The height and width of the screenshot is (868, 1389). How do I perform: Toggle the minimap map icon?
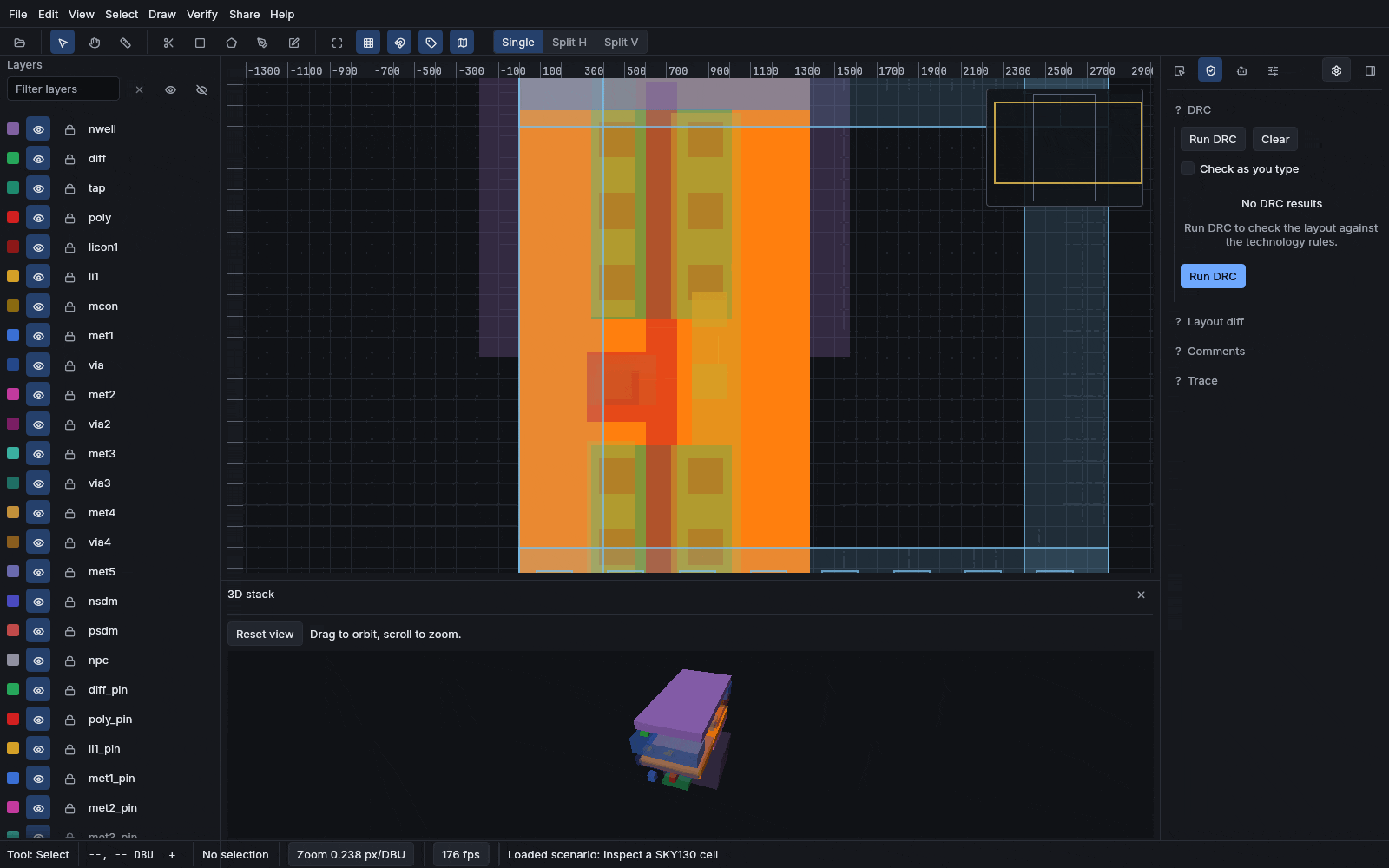(x=462, y=43)
